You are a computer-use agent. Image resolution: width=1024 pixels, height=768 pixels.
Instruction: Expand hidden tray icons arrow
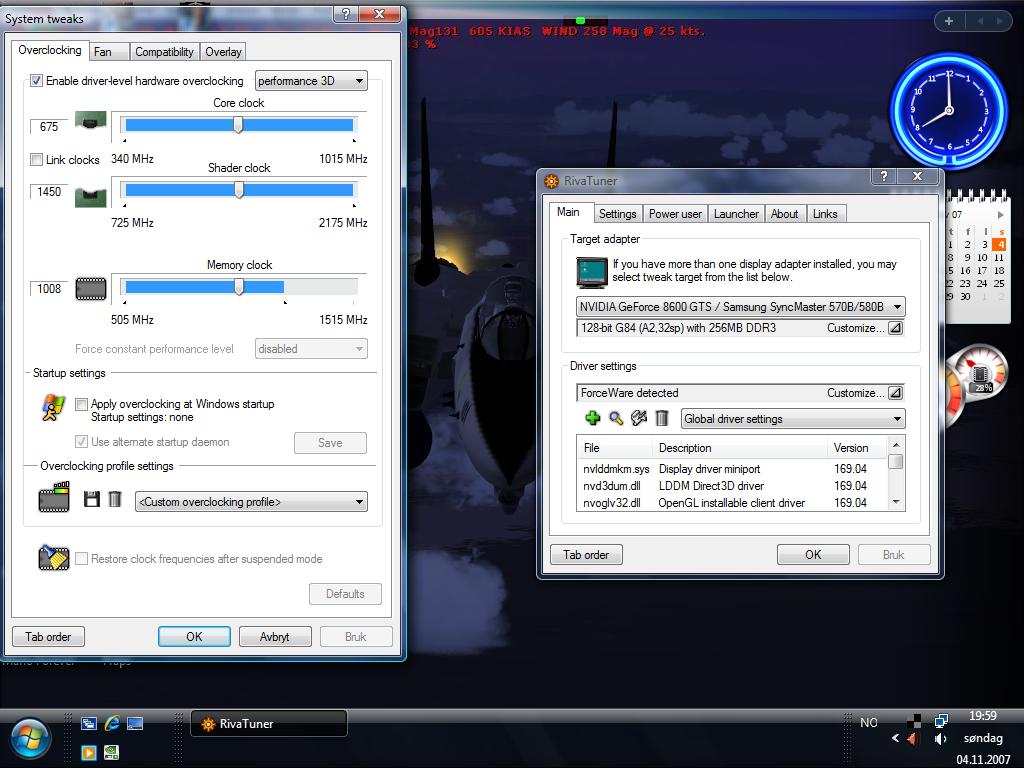[x=895, y=739]
